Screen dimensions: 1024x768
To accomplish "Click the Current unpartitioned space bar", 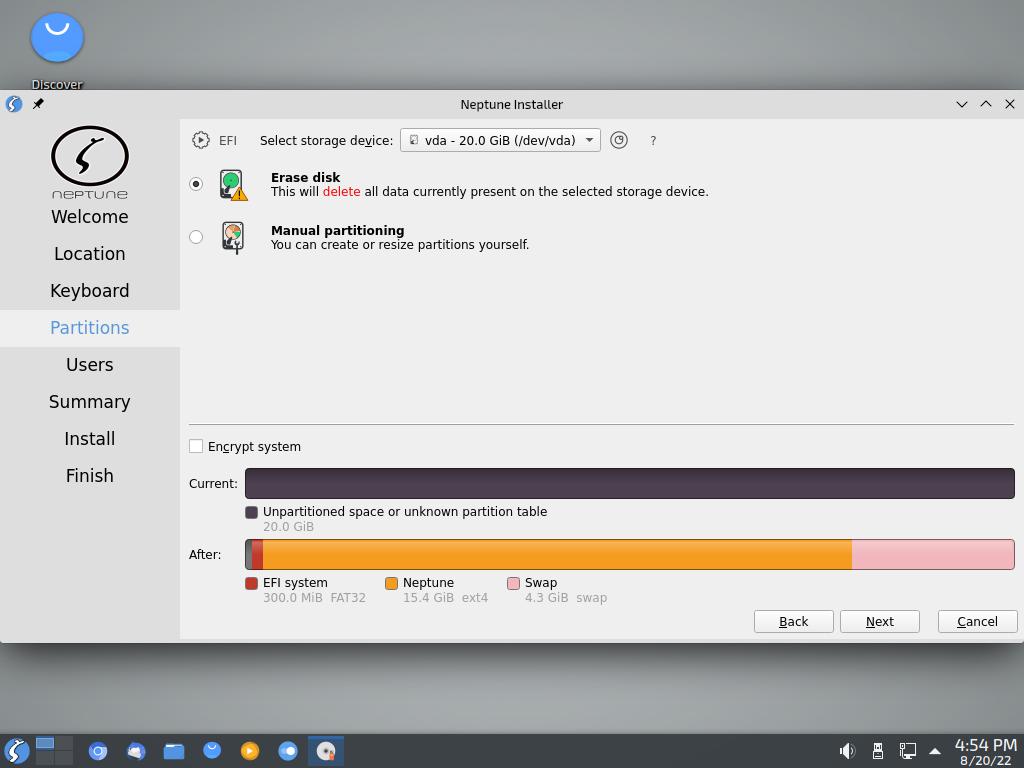I will 630,483.
